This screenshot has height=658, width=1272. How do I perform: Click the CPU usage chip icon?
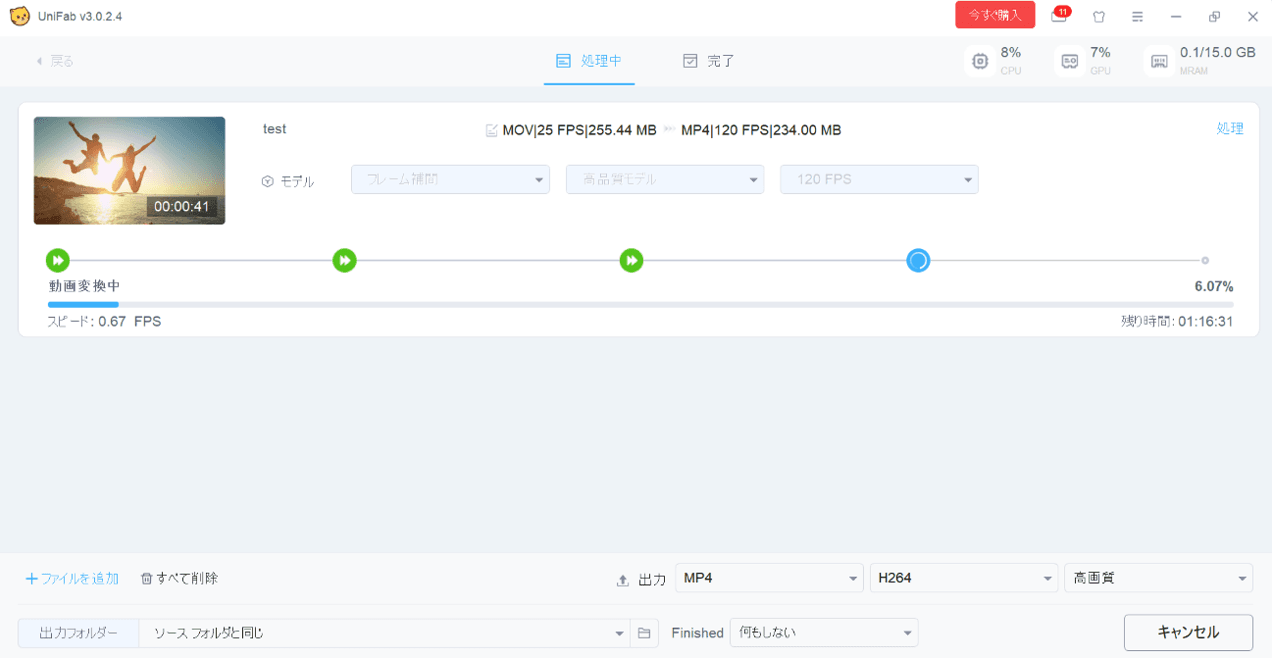pos(980,61)
